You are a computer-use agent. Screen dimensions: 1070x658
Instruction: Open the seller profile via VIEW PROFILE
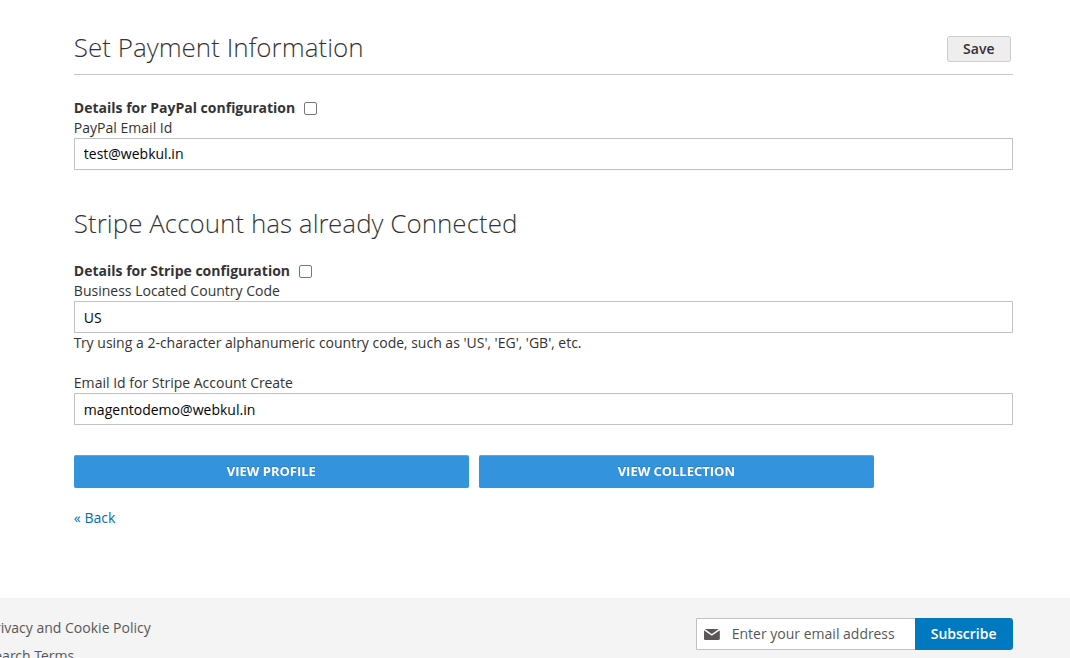coord(271,471)
